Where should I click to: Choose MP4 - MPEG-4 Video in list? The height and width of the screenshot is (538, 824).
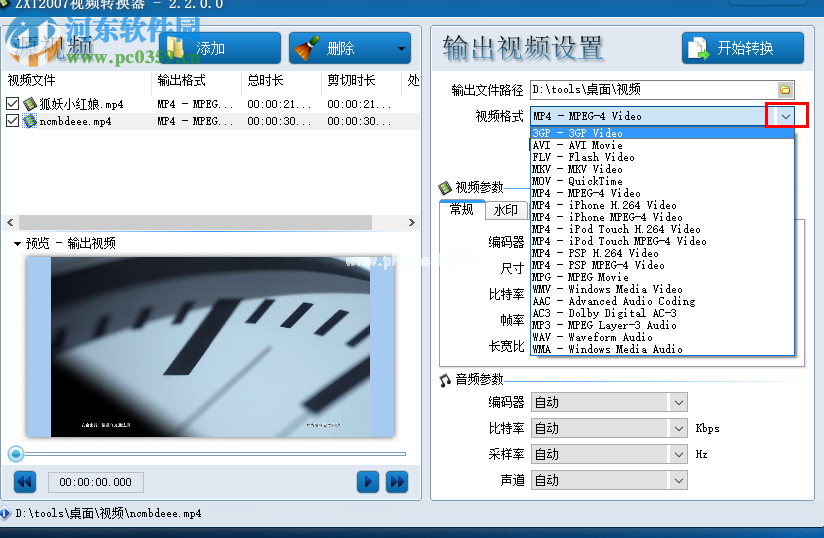pyautogui.click(x=662, y=193)
